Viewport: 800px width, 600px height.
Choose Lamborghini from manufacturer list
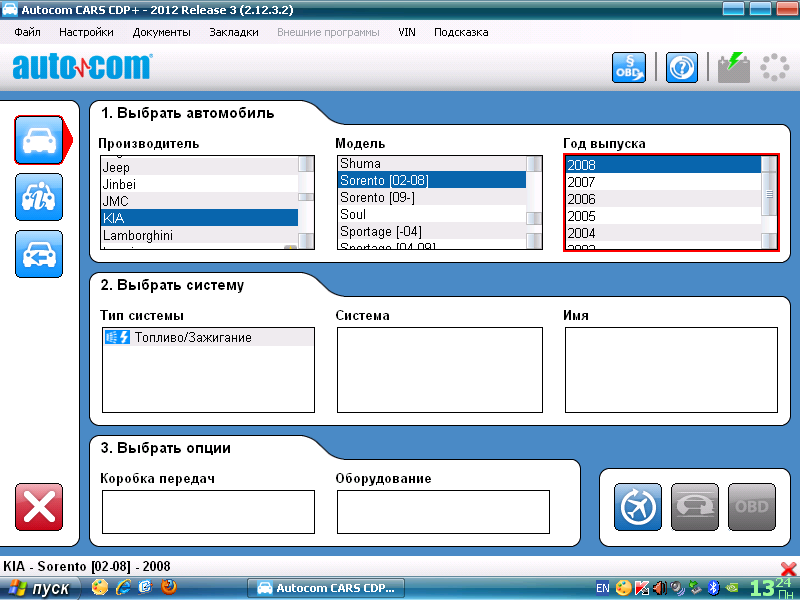137,235
